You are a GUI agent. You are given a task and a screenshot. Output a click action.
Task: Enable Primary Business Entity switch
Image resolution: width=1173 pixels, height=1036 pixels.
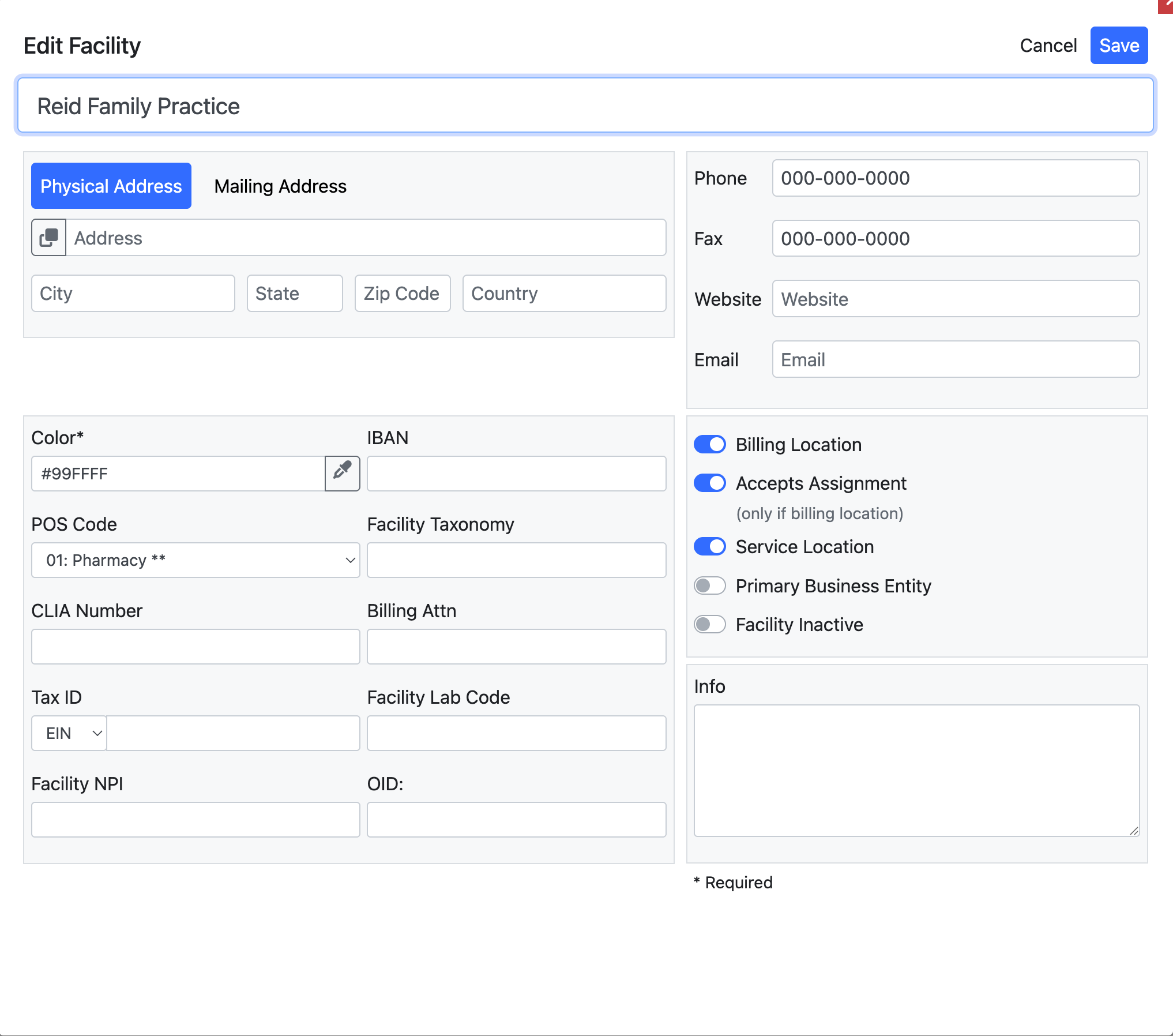[x=709, y=586]
